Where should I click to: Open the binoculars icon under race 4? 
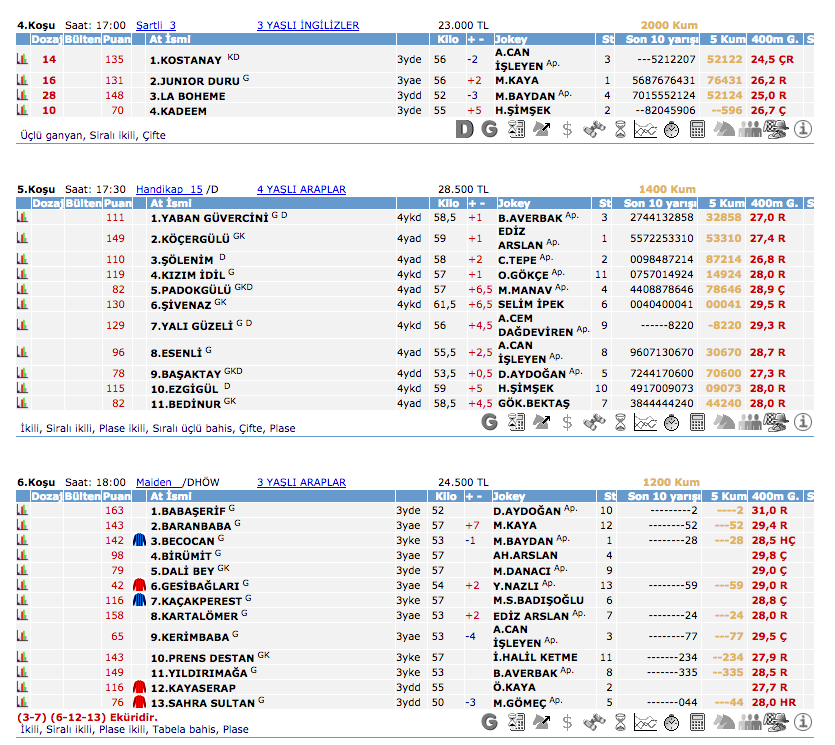pyautogui.click(x=594, y=129)
